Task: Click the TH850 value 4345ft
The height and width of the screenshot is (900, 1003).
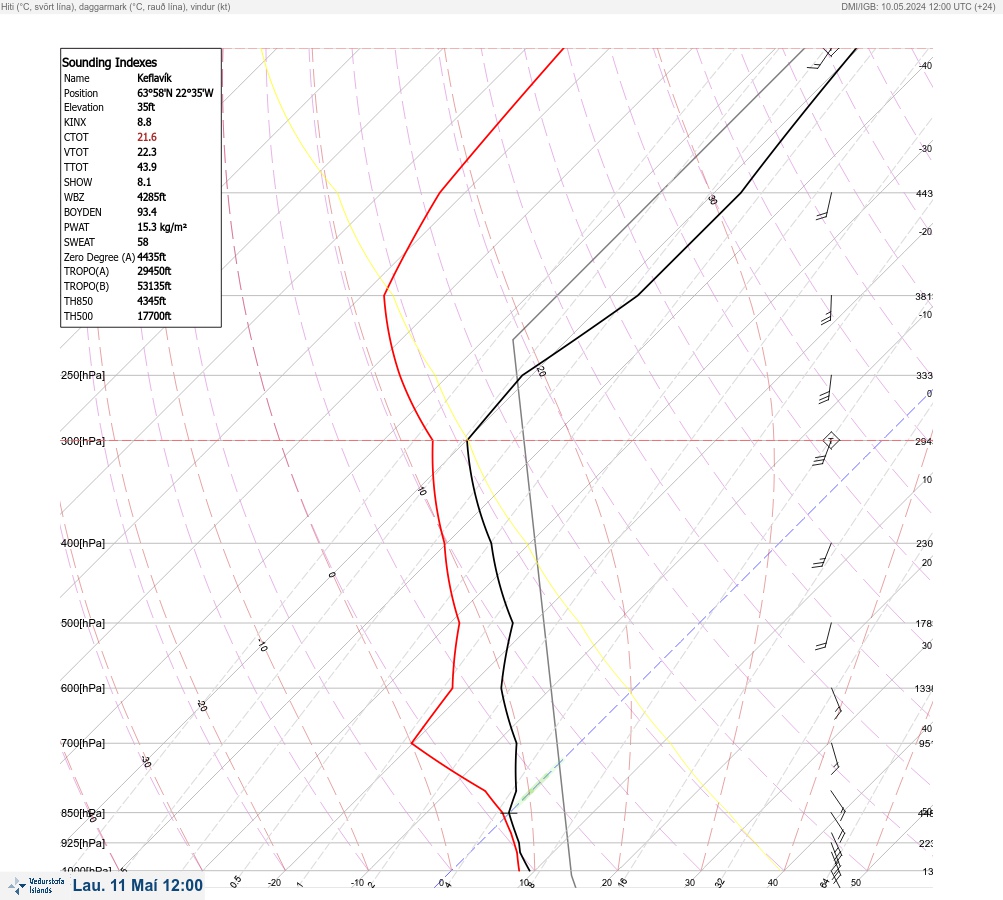Action: tap(152, 301)
